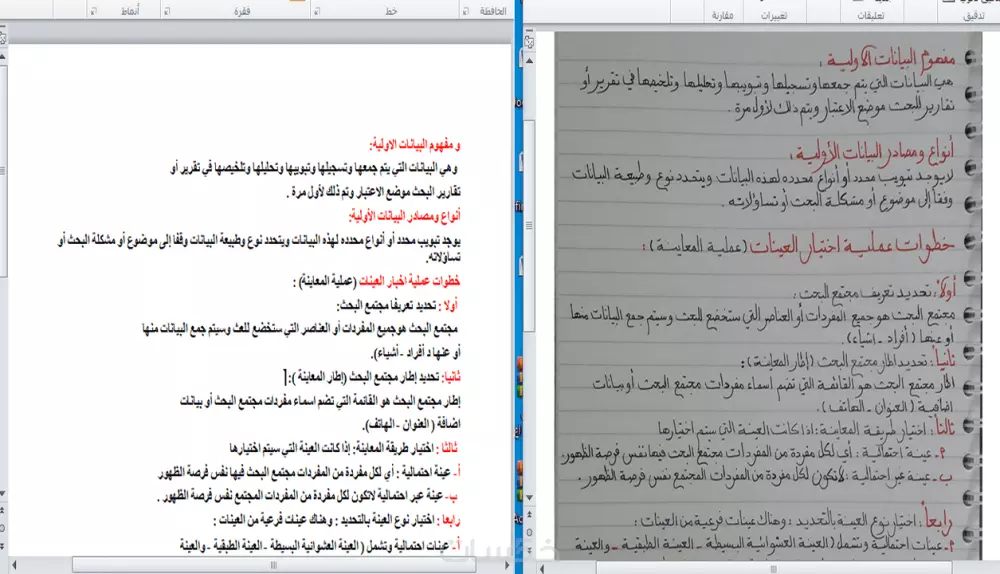The image size is (1000, 574).
Task: Click the scroll down arrow in left window
Action: tap(3, 494)
